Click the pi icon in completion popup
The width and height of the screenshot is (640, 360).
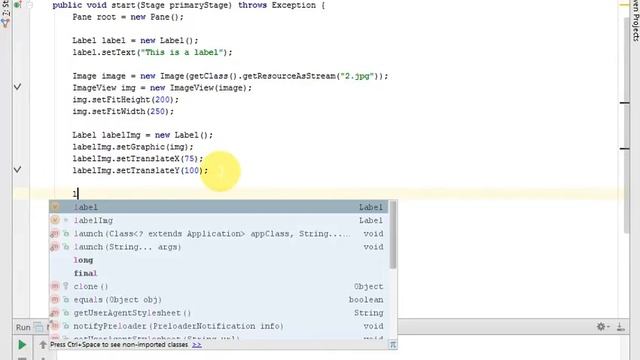(x=393, y=345)
